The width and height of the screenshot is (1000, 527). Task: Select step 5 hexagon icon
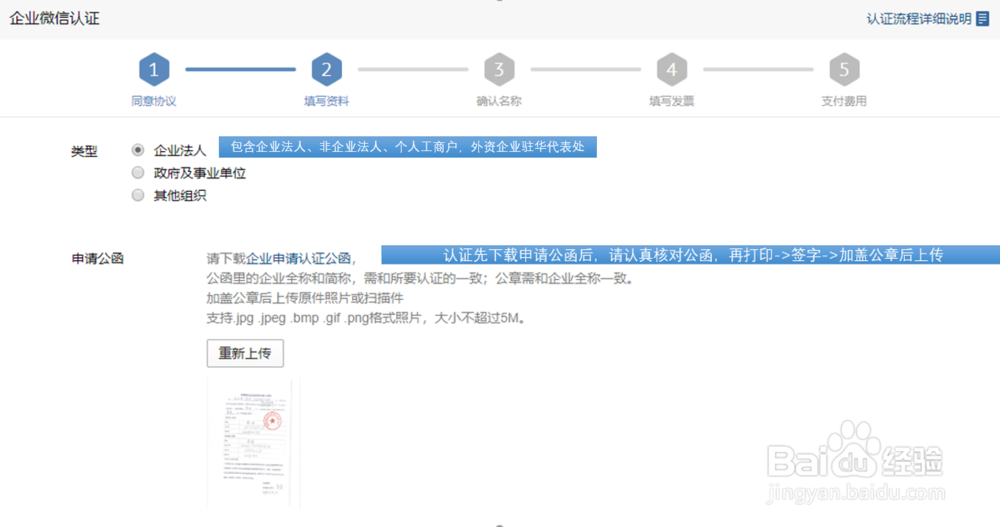pos(844,70)
